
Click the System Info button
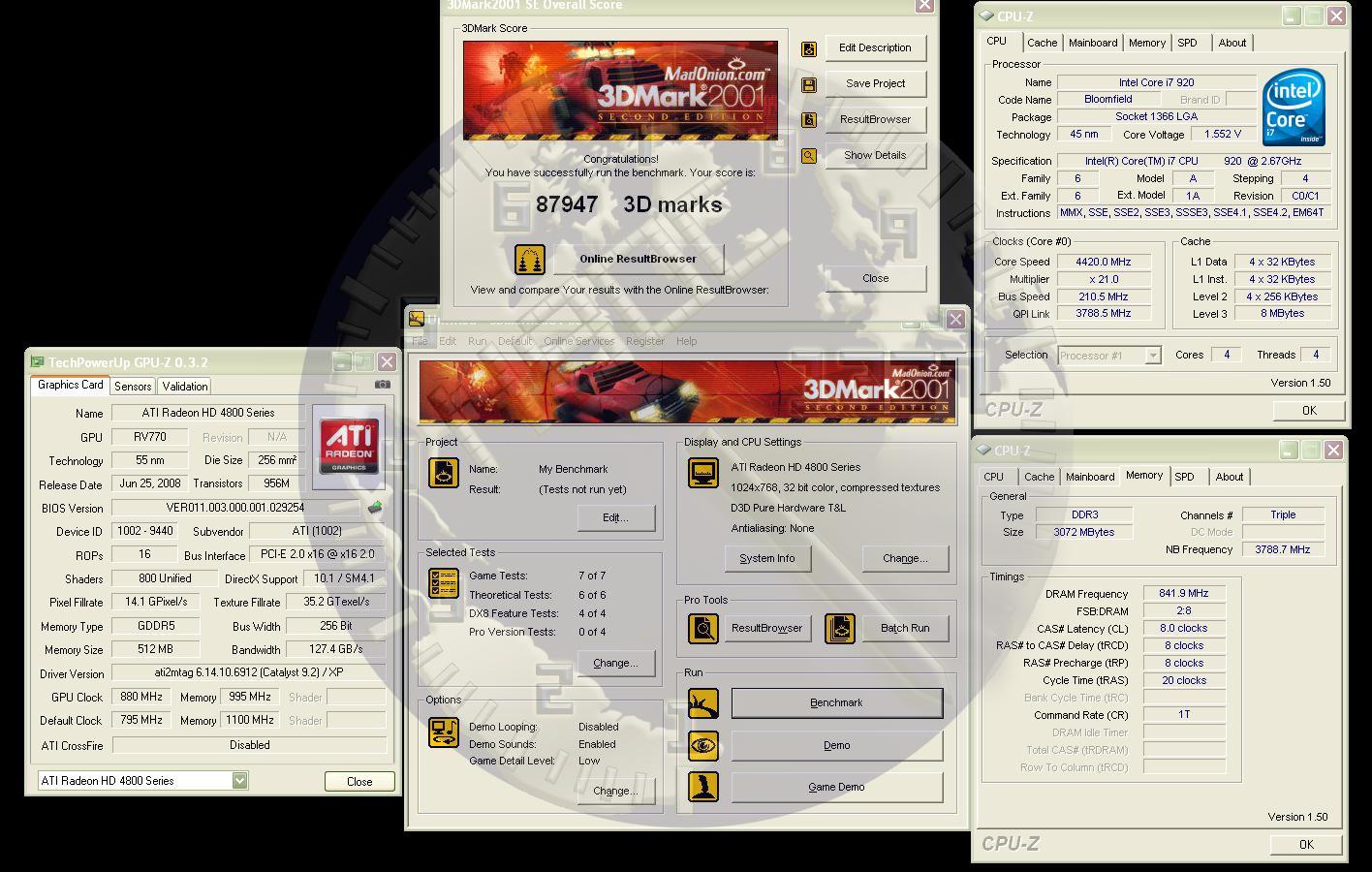point(766,558)
